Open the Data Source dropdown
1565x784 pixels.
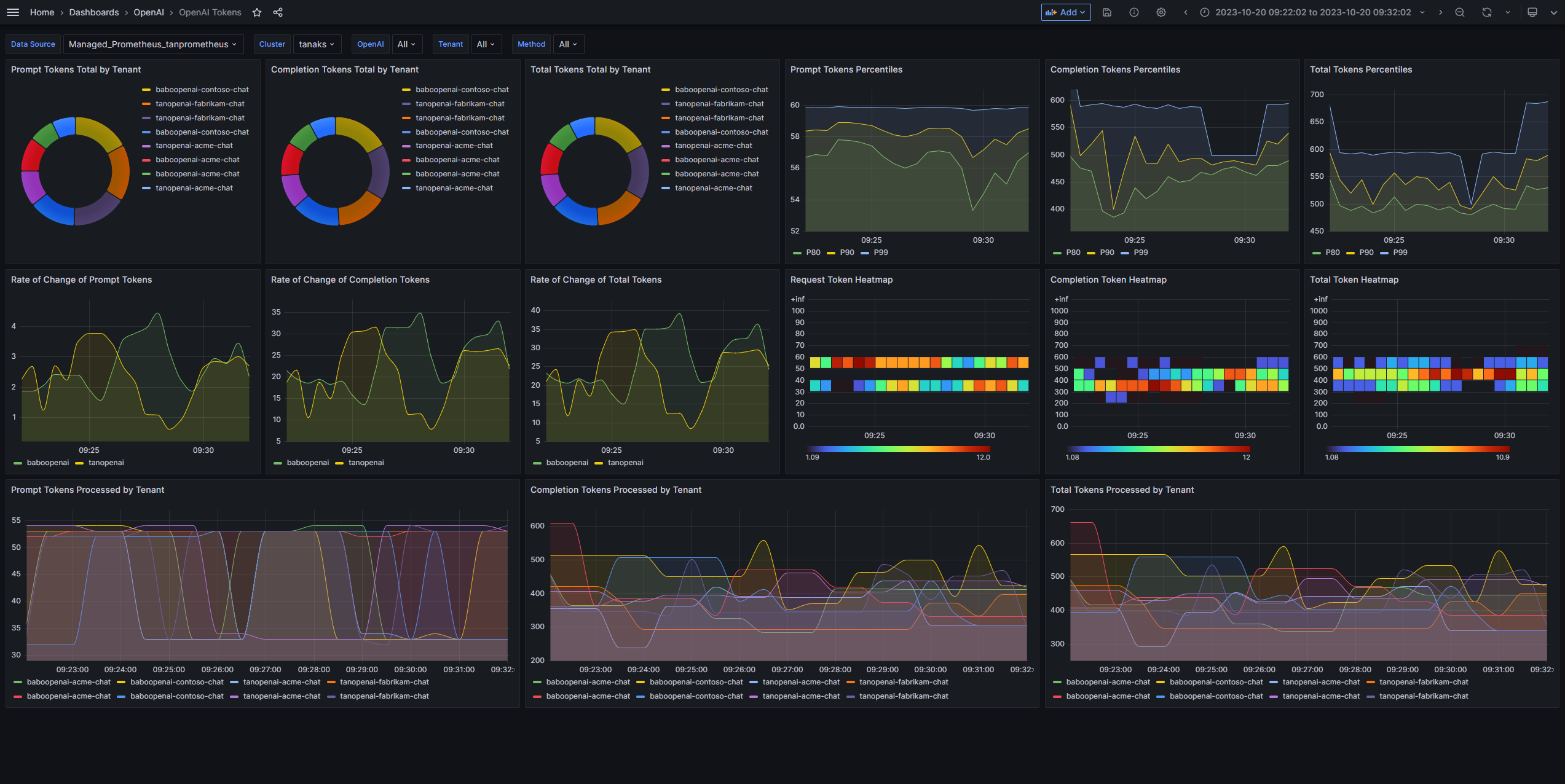153,44
